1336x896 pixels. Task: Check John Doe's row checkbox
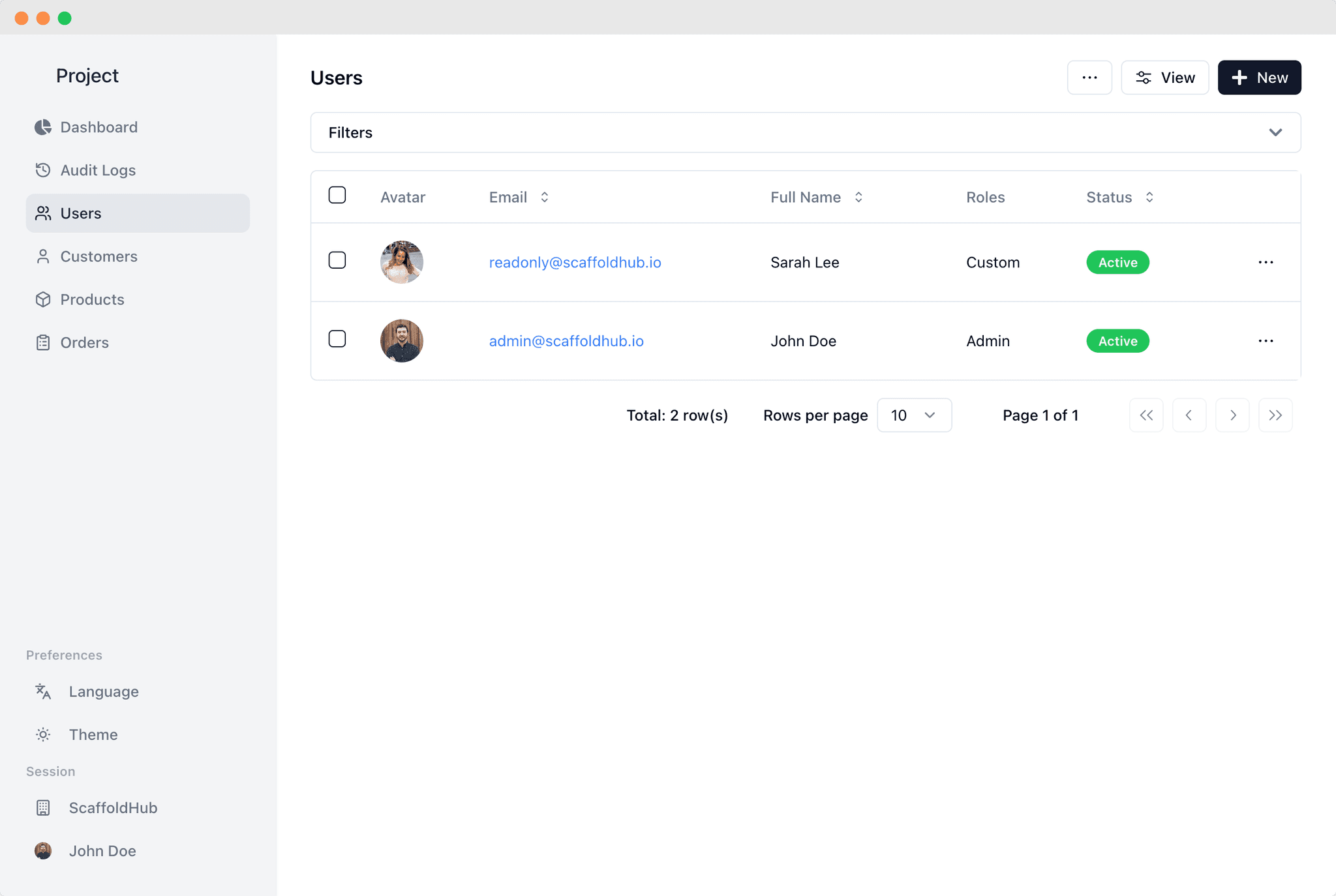tap(337, 338)
